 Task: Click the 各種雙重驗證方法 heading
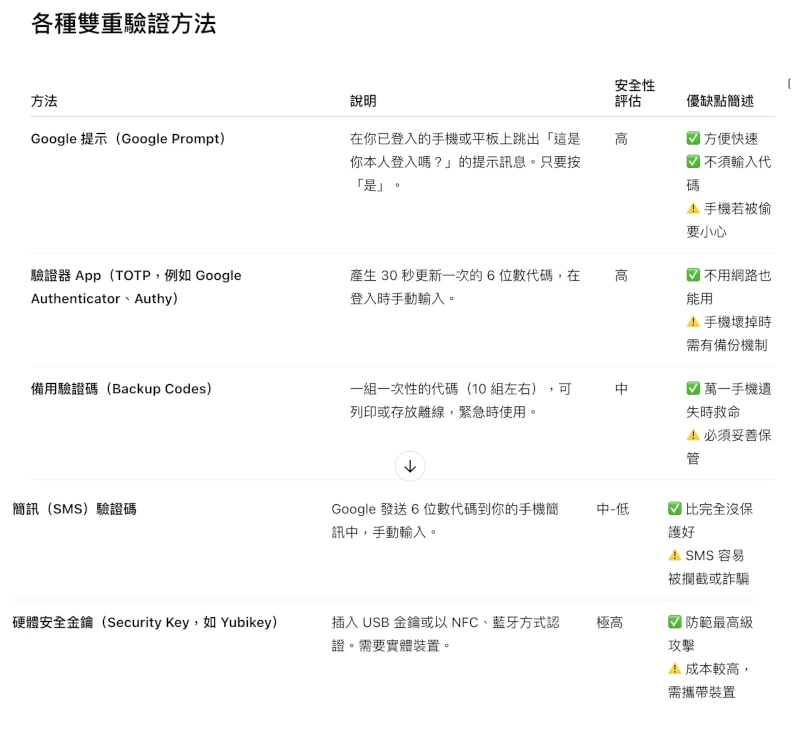pyautogui.click(x=124, y=25)
